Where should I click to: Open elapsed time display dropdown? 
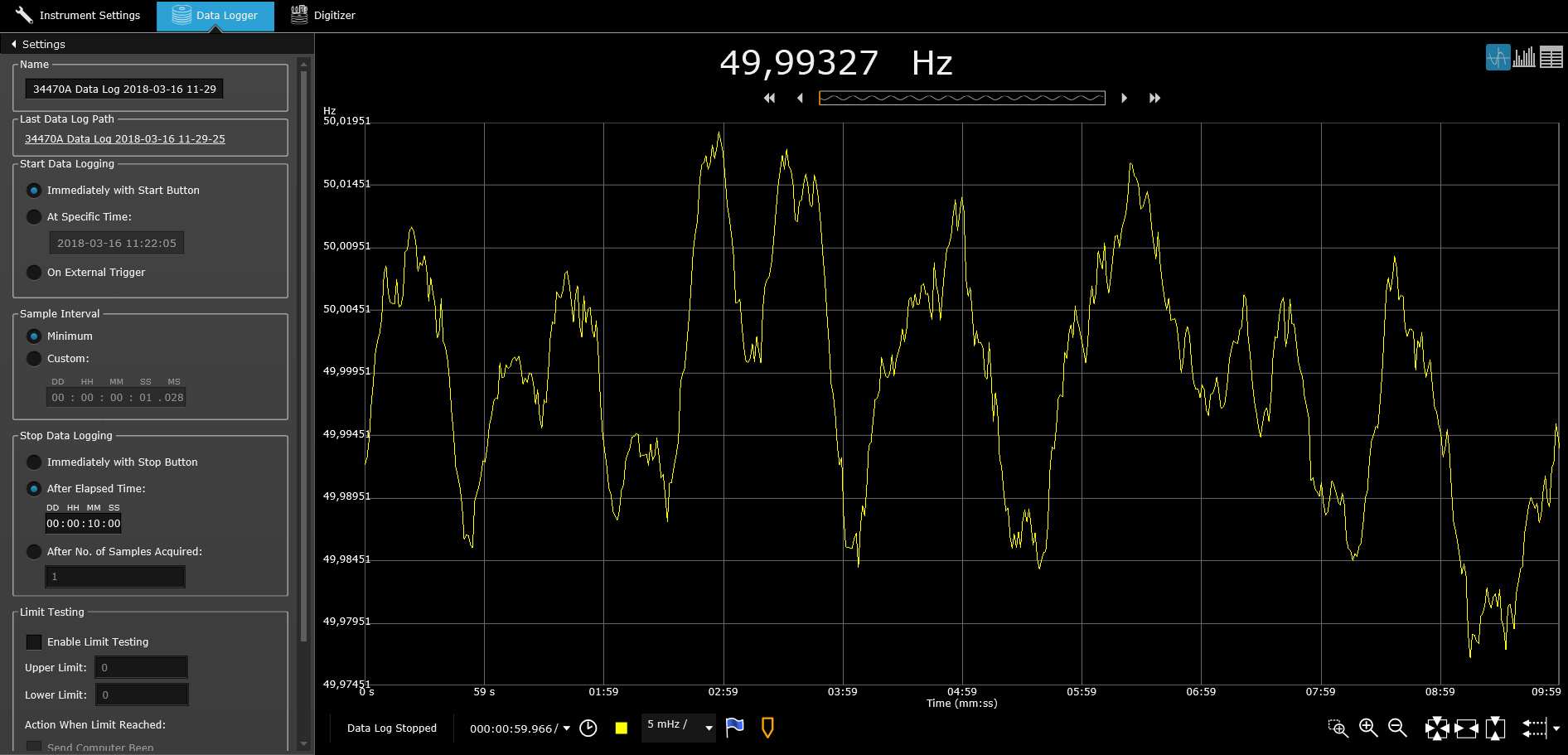pyautogui.click(x=567, y=728)
